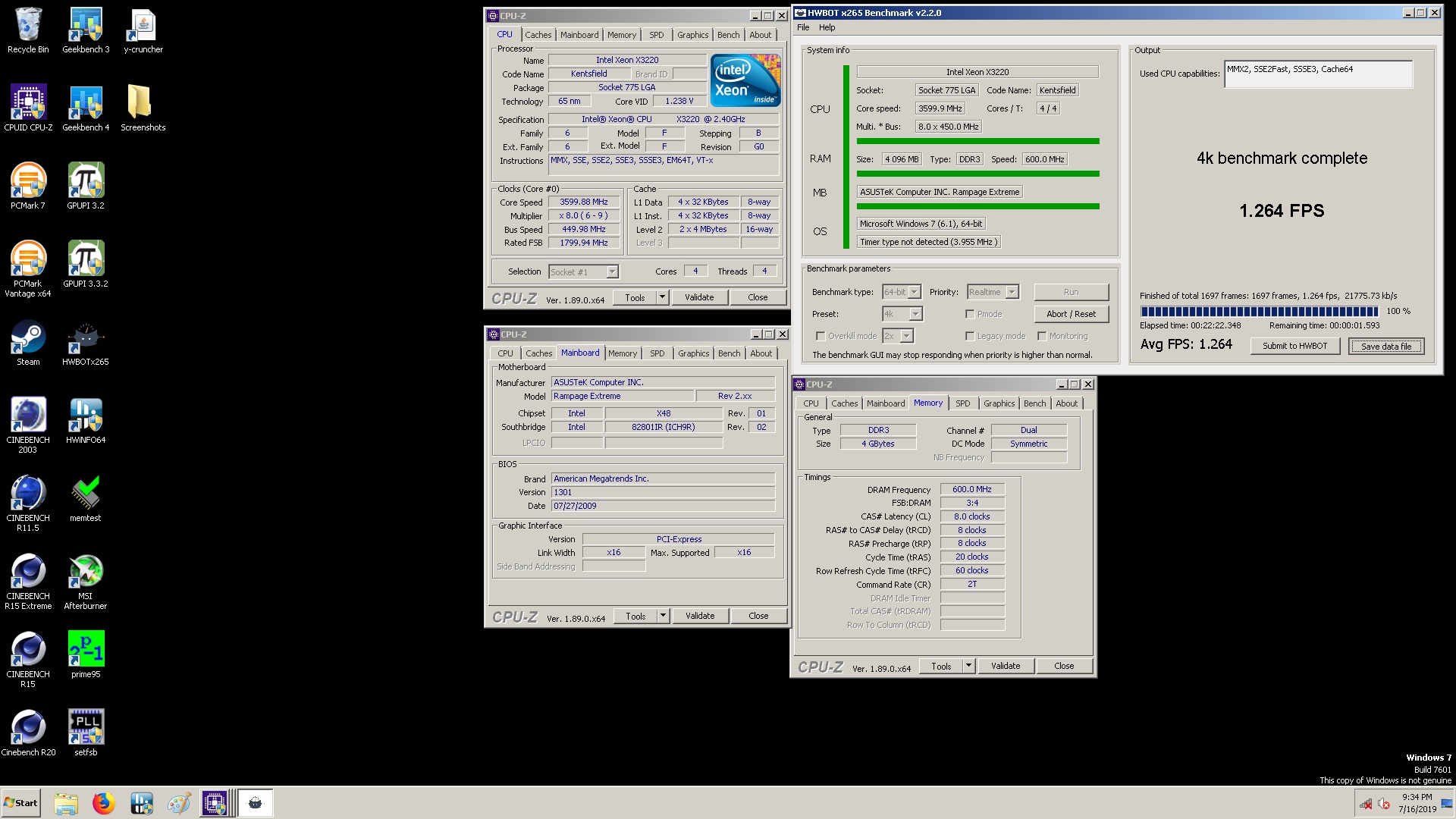This screenshot has height=819, width=1456.
Task: Toggle the Pmode checkbox
Action: point(970,314)
